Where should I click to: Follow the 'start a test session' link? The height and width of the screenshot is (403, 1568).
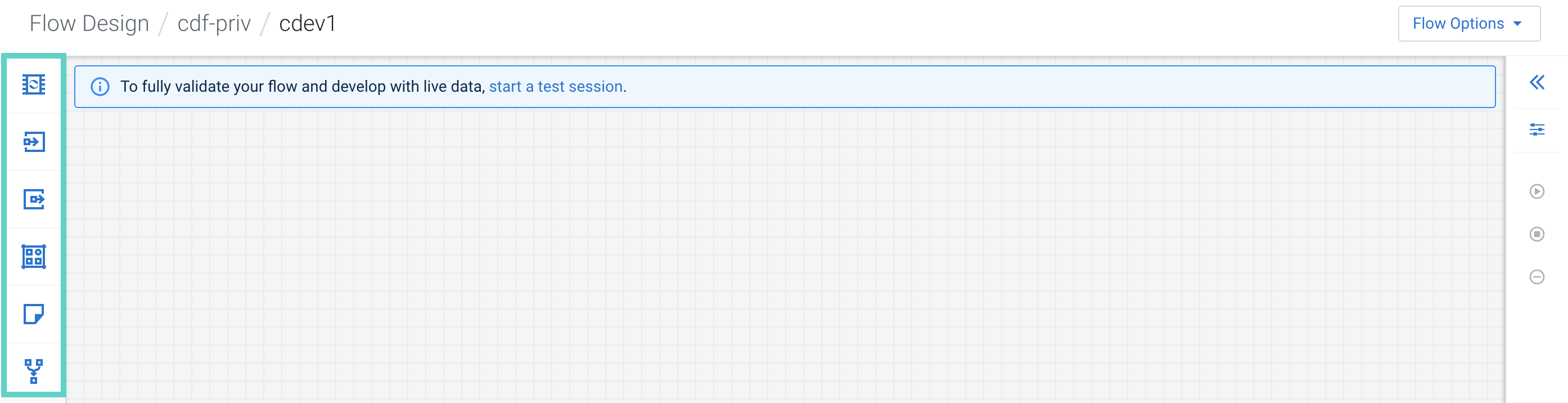point(556,87)
